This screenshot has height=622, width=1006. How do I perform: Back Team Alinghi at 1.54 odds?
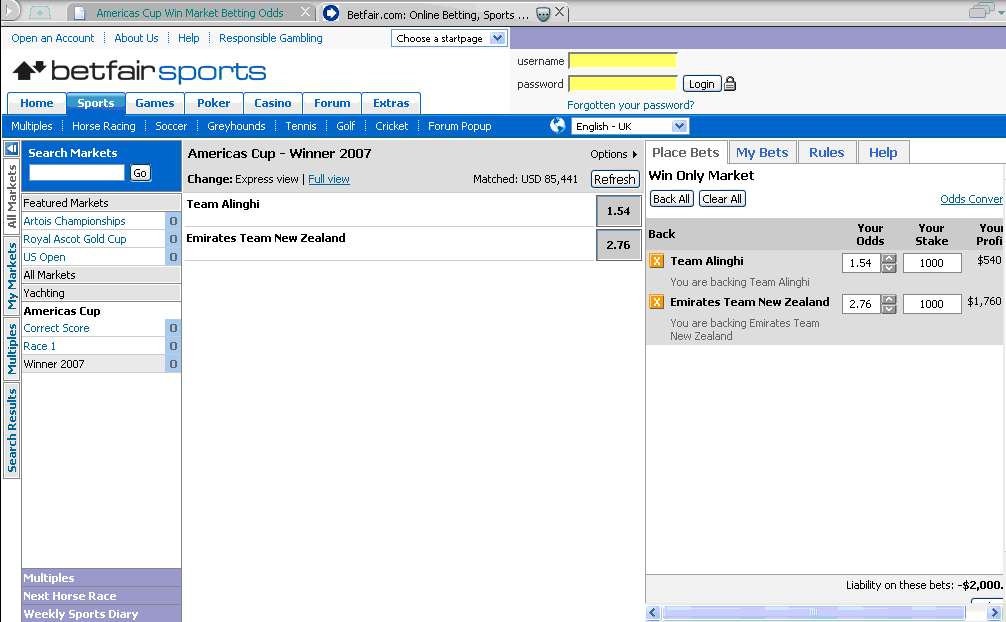[618, 211]
